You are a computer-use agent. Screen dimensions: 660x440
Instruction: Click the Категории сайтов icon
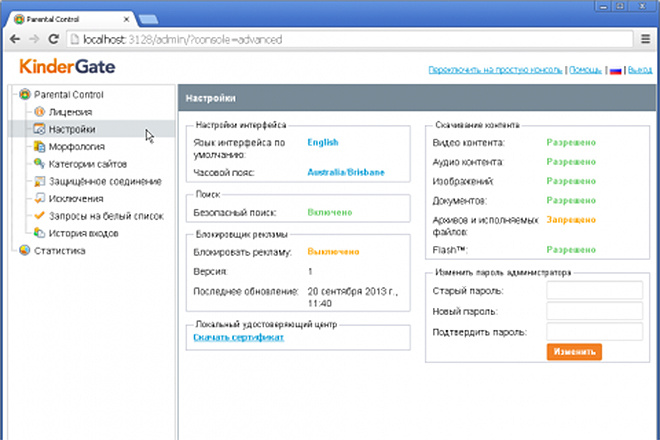tap(40, 163)
